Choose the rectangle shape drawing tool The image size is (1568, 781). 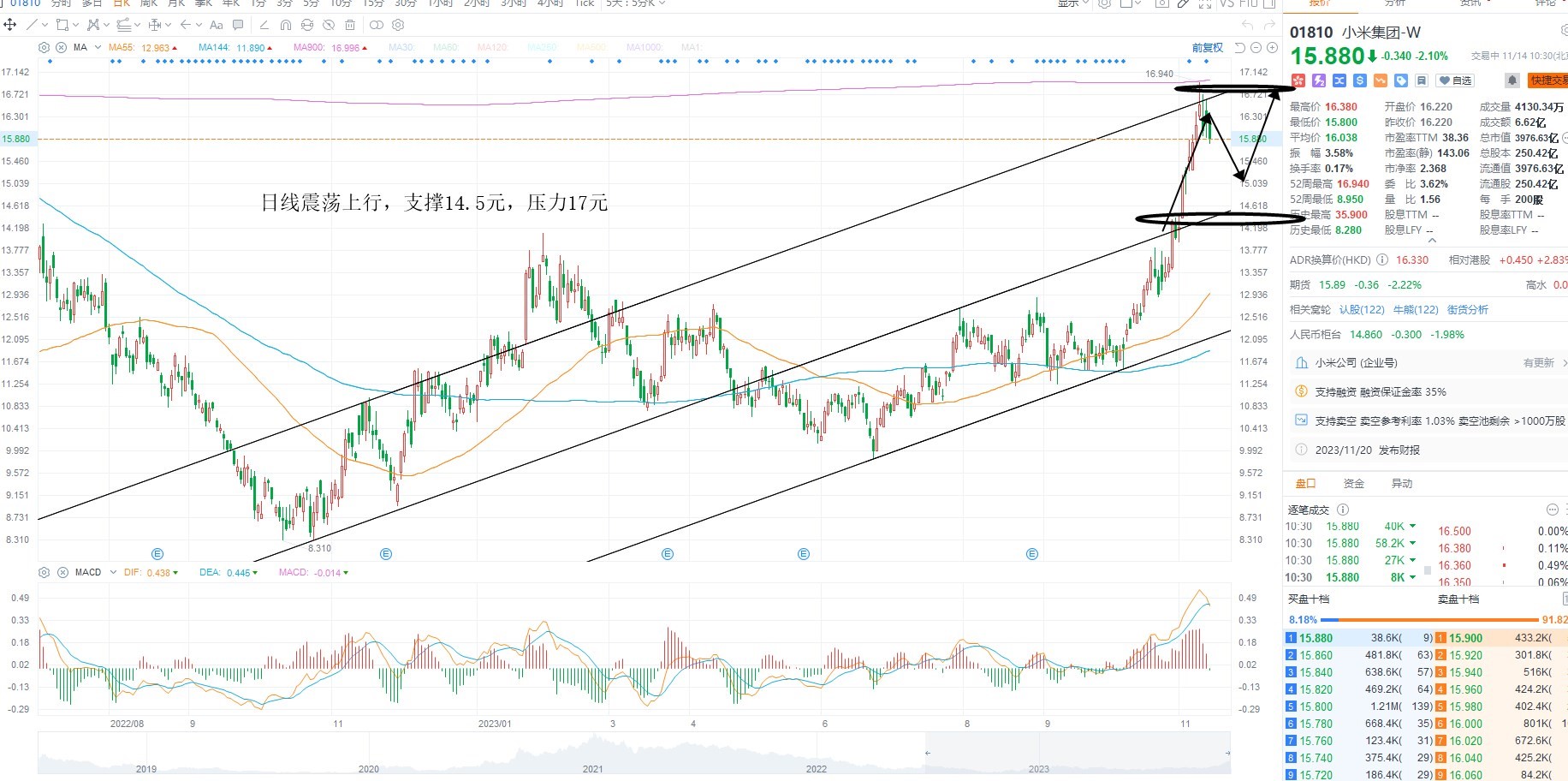[62, 25]
